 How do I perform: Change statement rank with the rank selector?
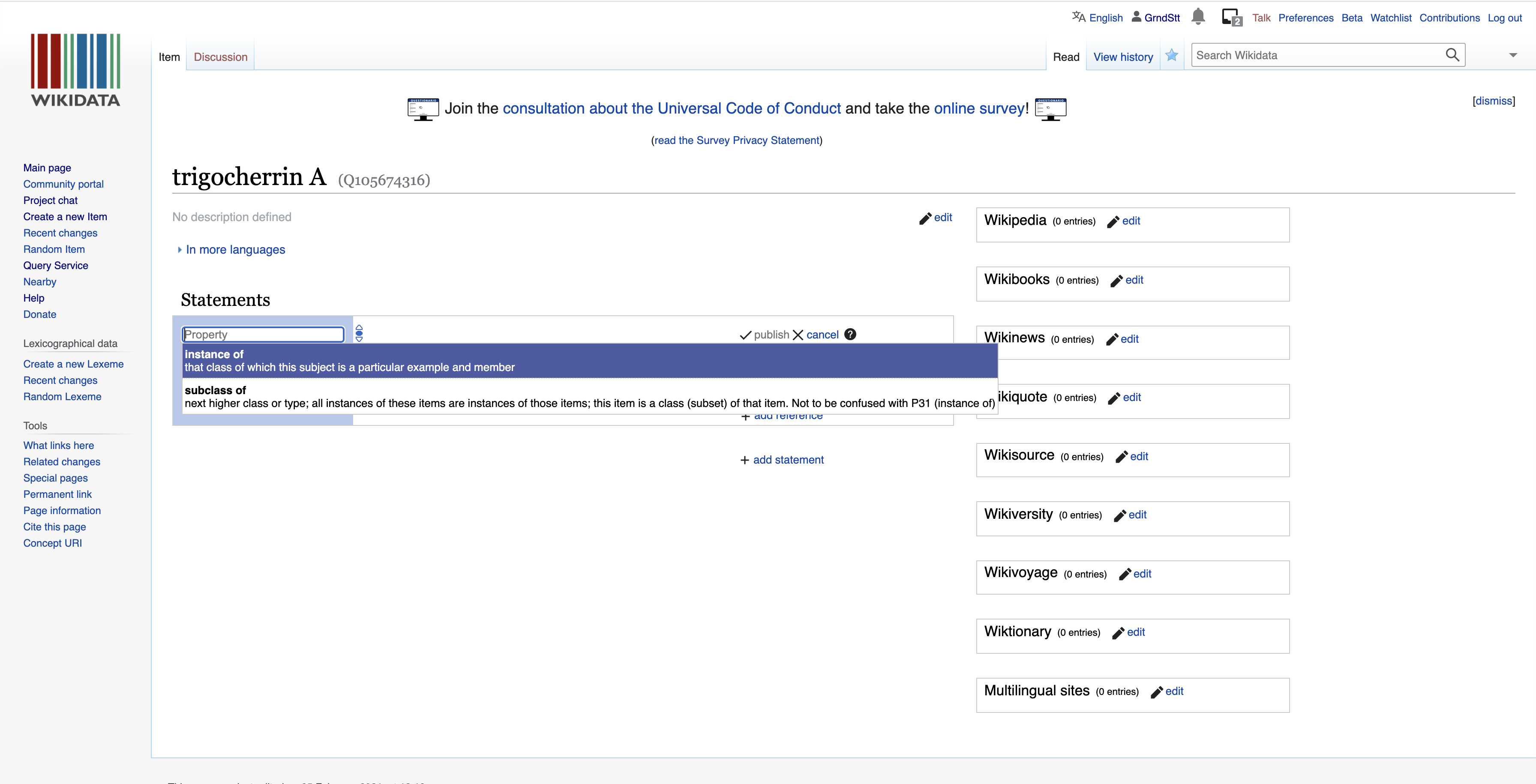point(359,333)
